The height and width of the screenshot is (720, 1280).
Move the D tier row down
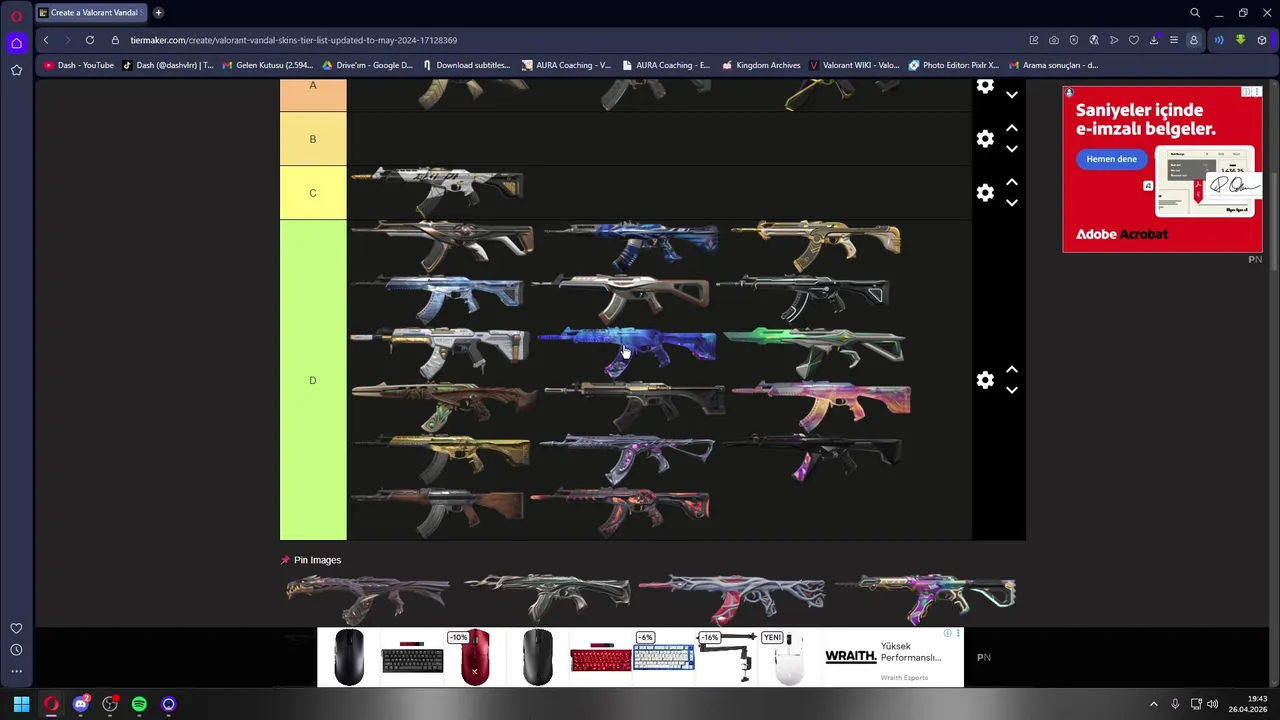click(1012, 391)
